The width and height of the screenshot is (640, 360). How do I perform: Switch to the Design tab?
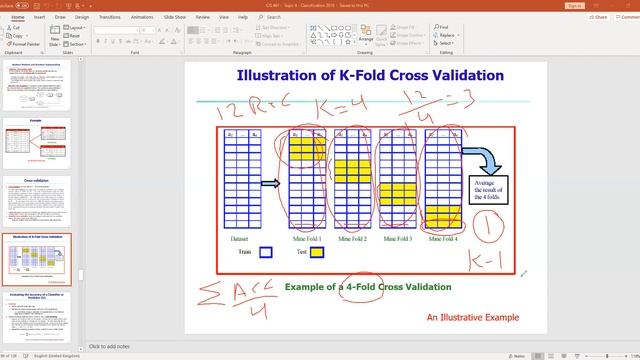tap(82, 17)
